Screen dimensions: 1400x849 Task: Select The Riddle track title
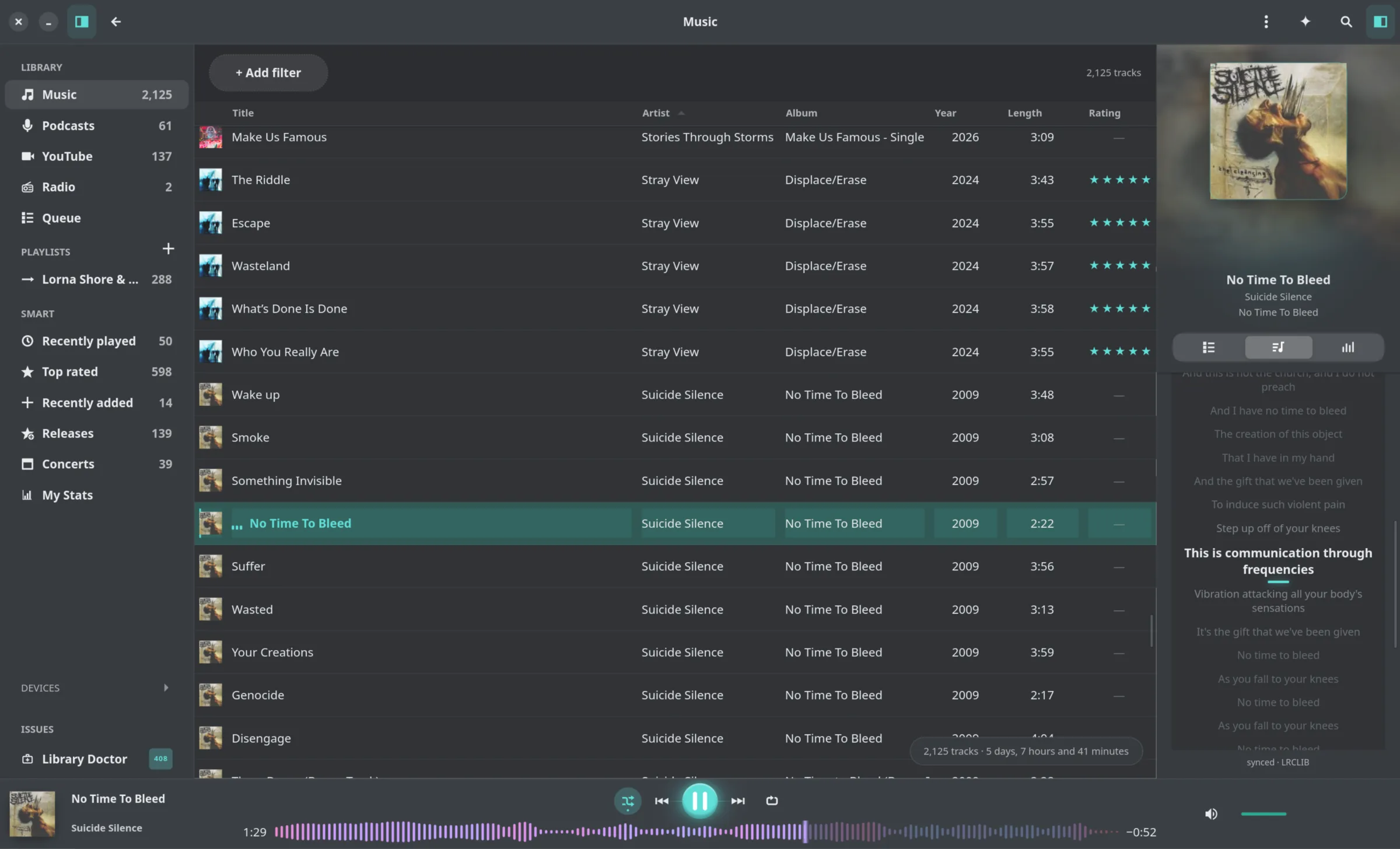[x=260, y=180]
